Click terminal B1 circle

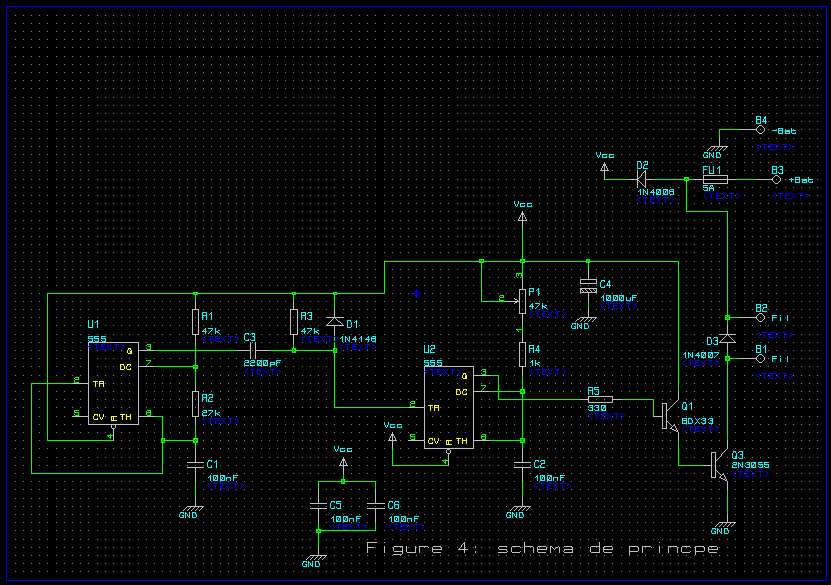click(761, 359)
